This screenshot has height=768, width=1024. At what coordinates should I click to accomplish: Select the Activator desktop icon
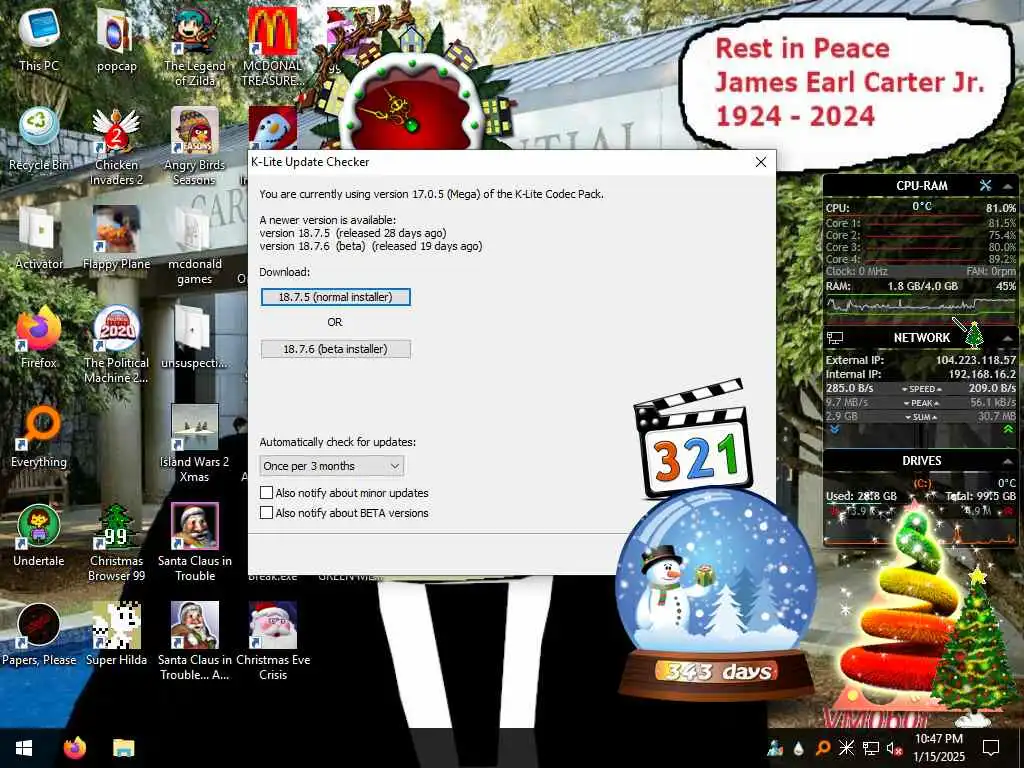[x=39, y=238]
